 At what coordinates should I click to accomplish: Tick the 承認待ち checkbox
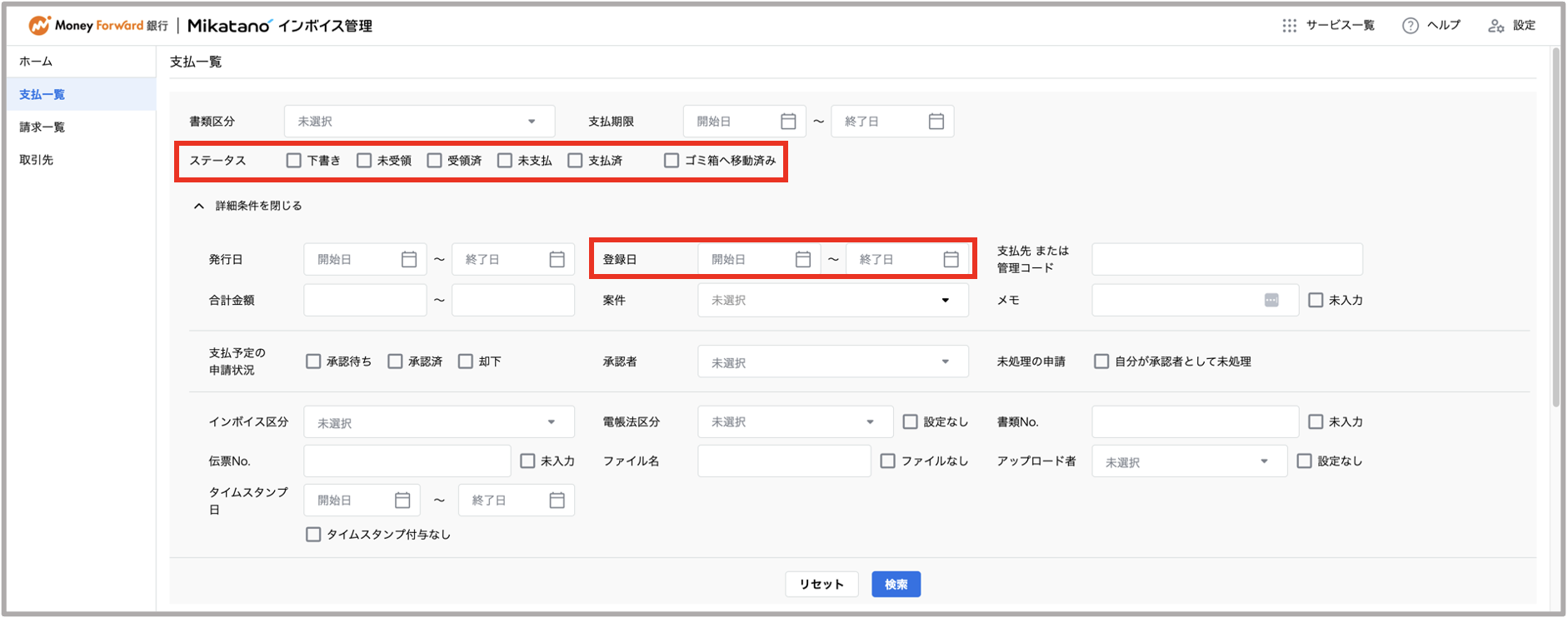(313, 361)
